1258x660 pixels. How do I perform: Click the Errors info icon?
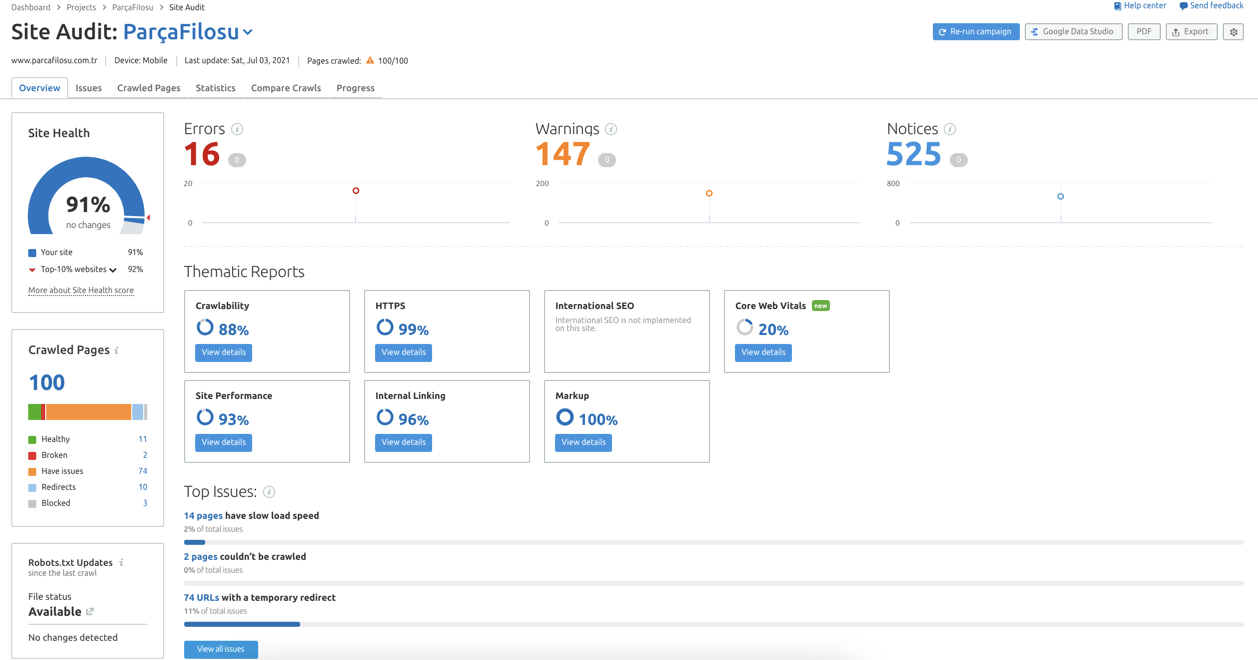pyautogui.click(x=237, y=129)
